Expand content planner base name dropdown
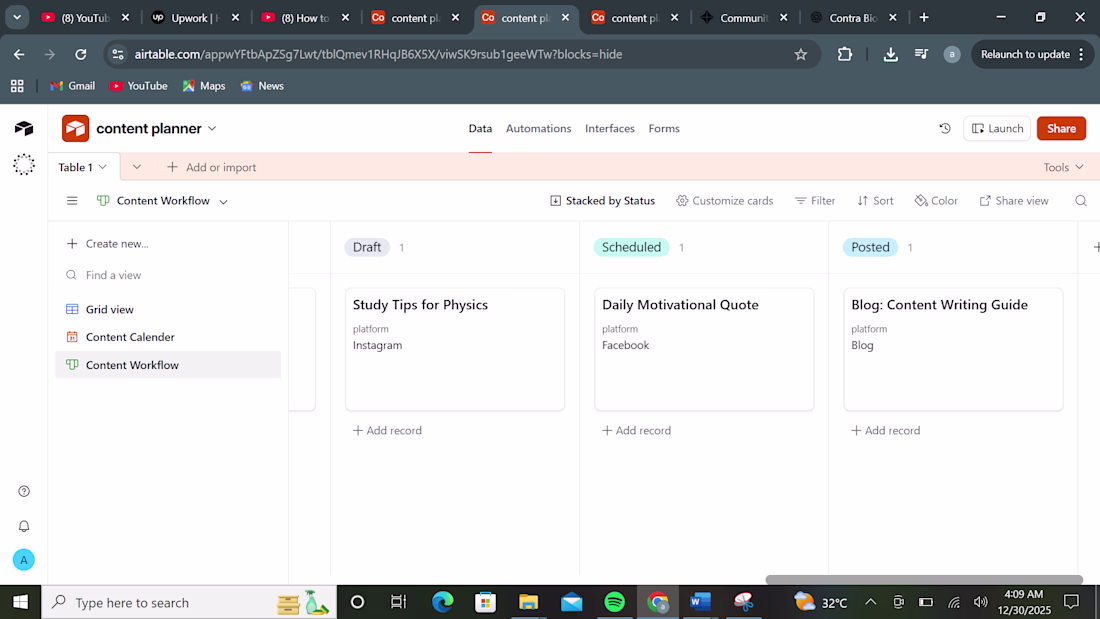The height and width of the screenshot is (619, 1100). click(212, 128)
